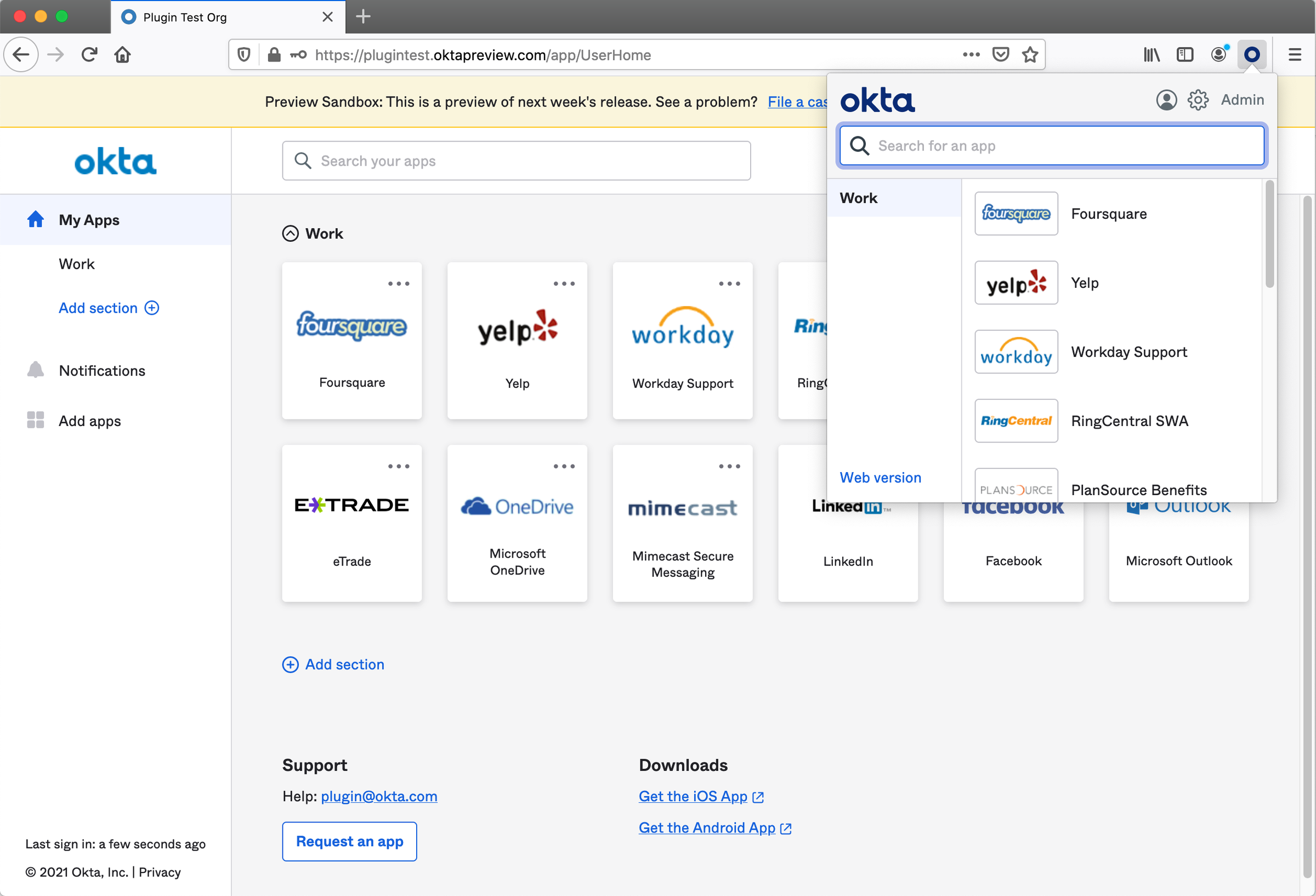Screen dimensions: 1316x896
Task: Focus the Search your apps field
Action: point(517,161)
